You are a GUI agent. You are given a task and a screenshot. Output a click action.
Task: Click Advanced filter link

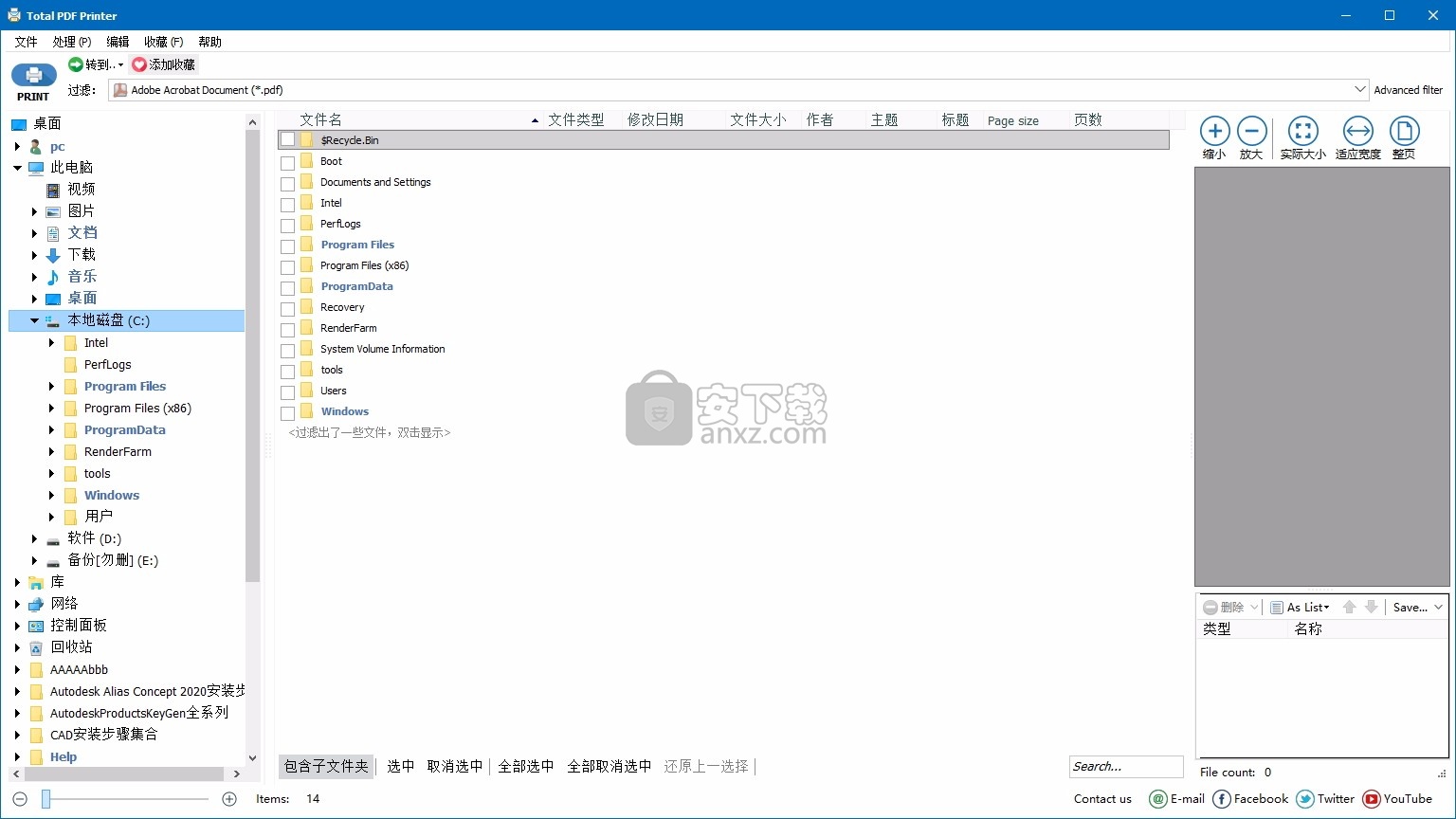(1409, 90)
